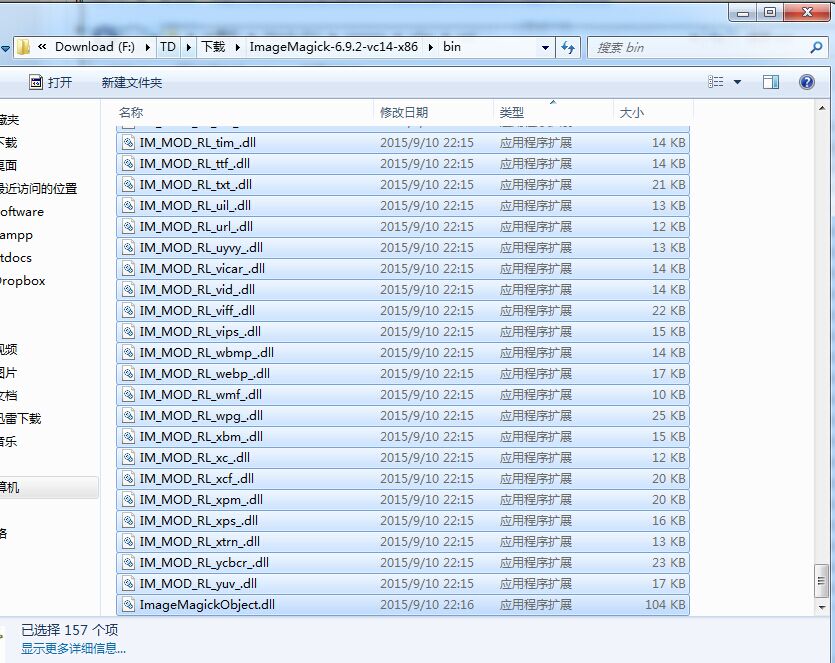
Task: Navigate to the 下载 folder in breadcrumb
Action: tap(213, 47)
